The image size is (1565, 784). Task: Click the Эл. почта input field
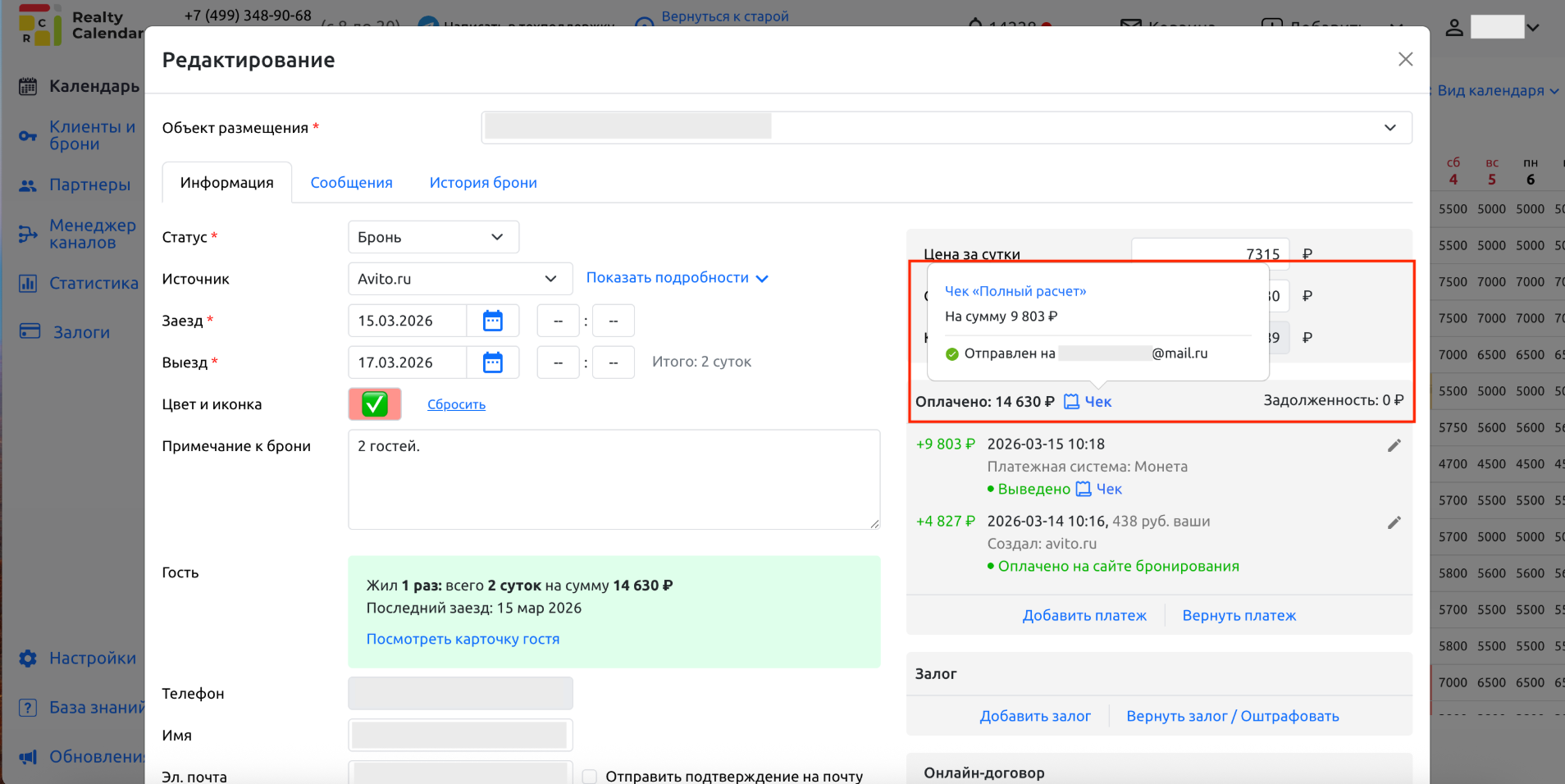click(x=460, y=773)
